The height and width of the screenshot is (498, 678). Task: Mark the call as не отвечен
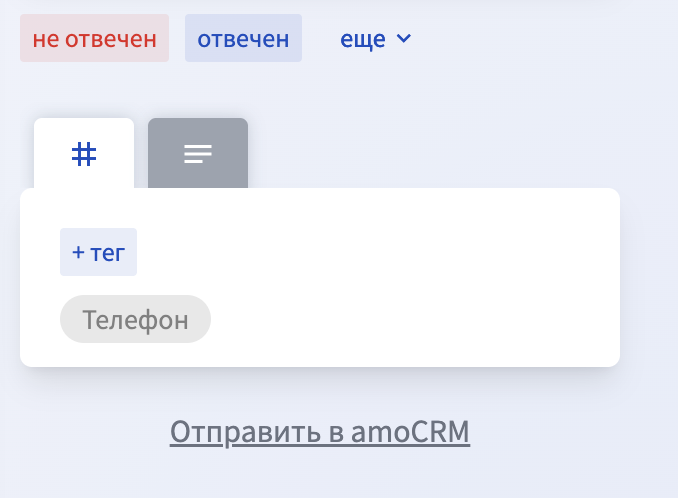[x=94, y=38]
